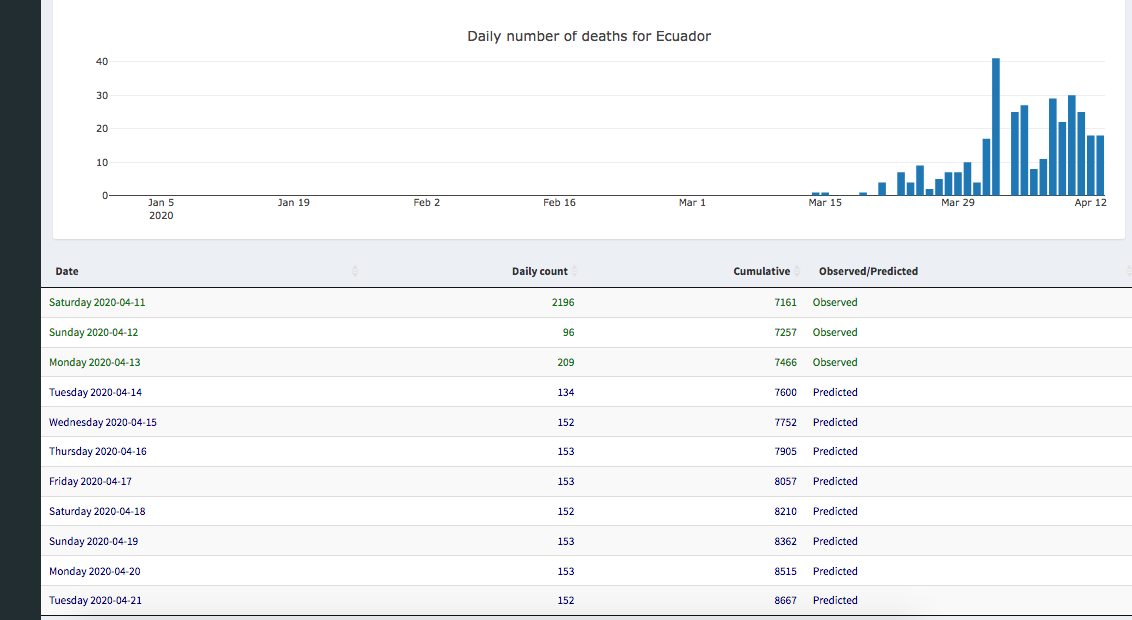Click the Monday 2020-04-13 date cell

click(95, 362)
